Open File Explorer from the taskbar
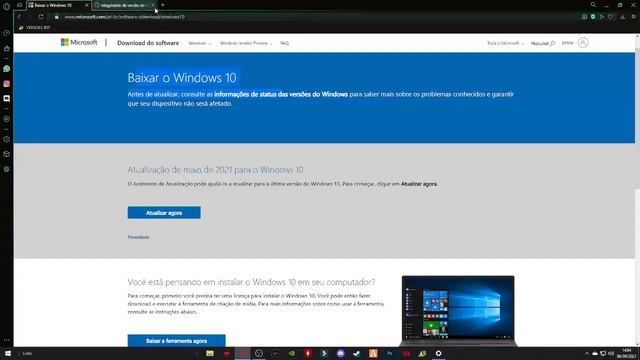The width and height of the screenshot is (640, 360). (x=210, y=353)
